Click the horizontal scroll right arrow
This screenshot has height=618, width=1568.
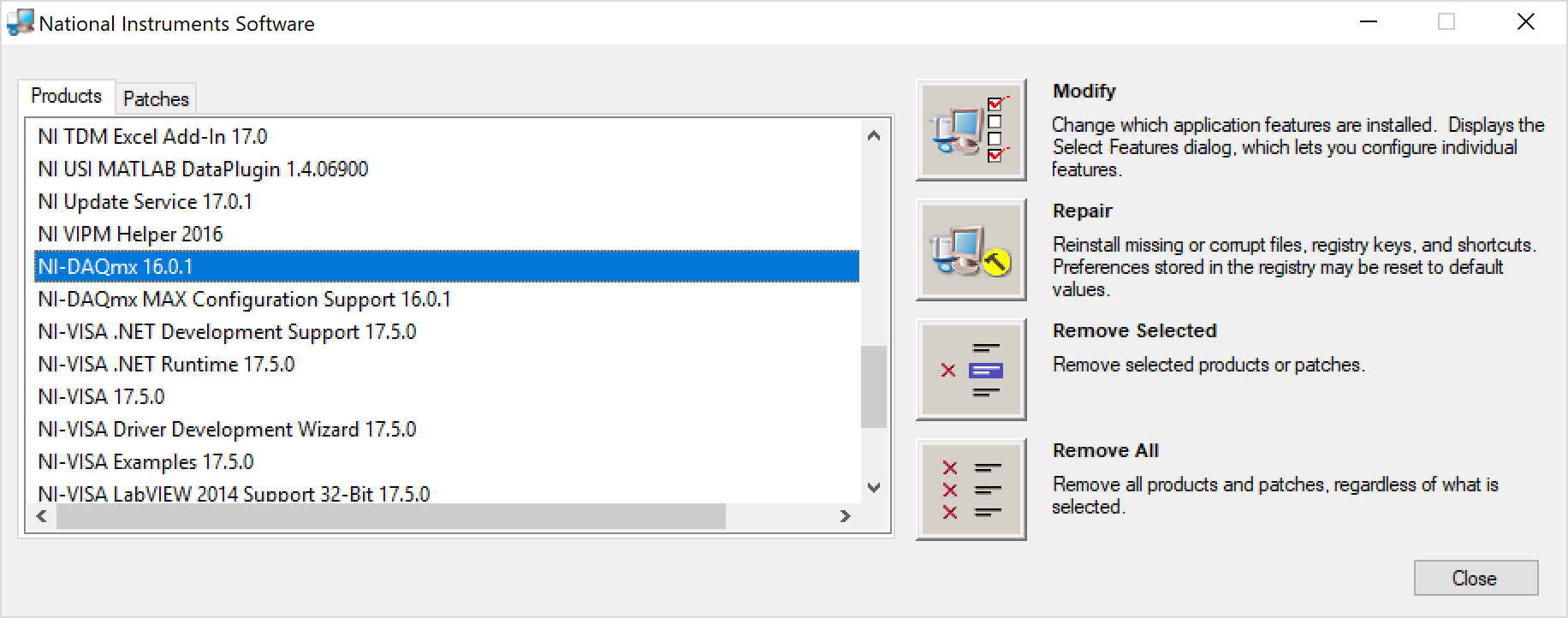point(846,516)
